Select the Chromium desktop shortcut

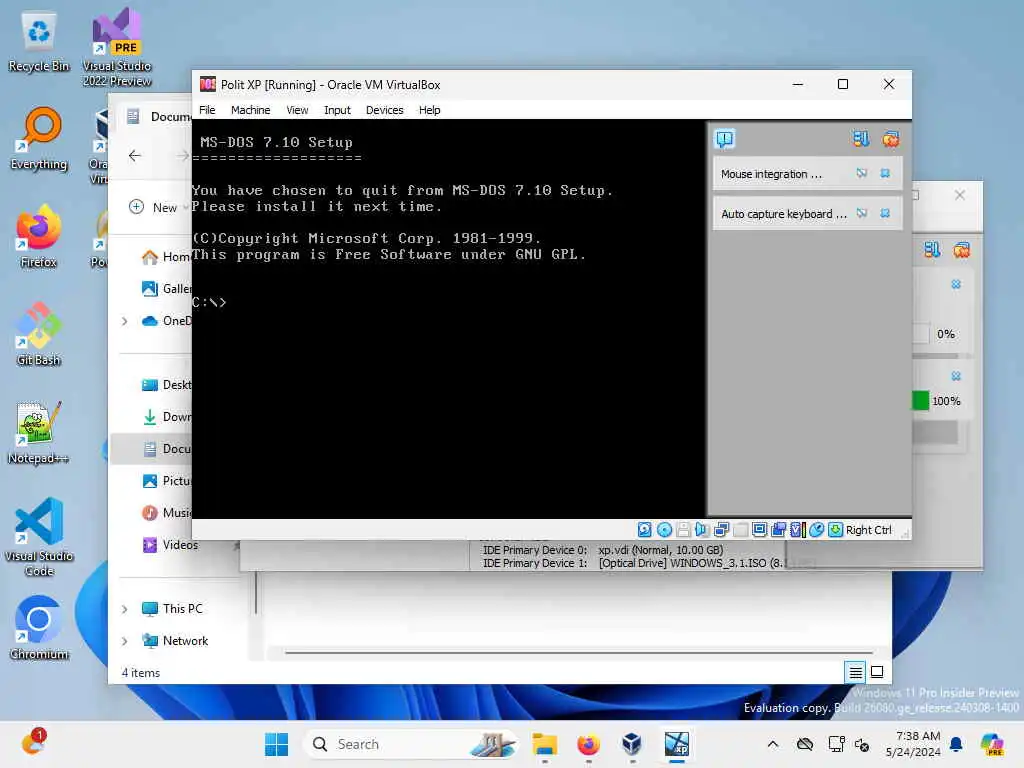(x=39, y=628)
